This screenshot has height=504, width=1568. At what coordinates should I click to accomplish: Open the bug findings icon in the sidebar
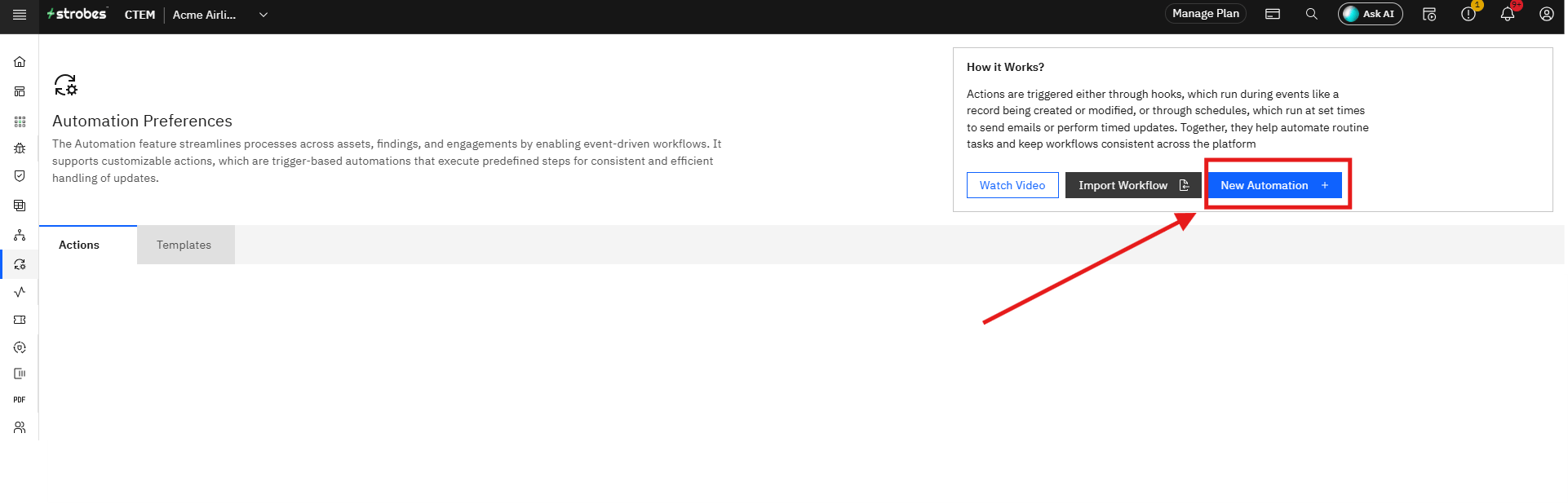tap(20, 148)
